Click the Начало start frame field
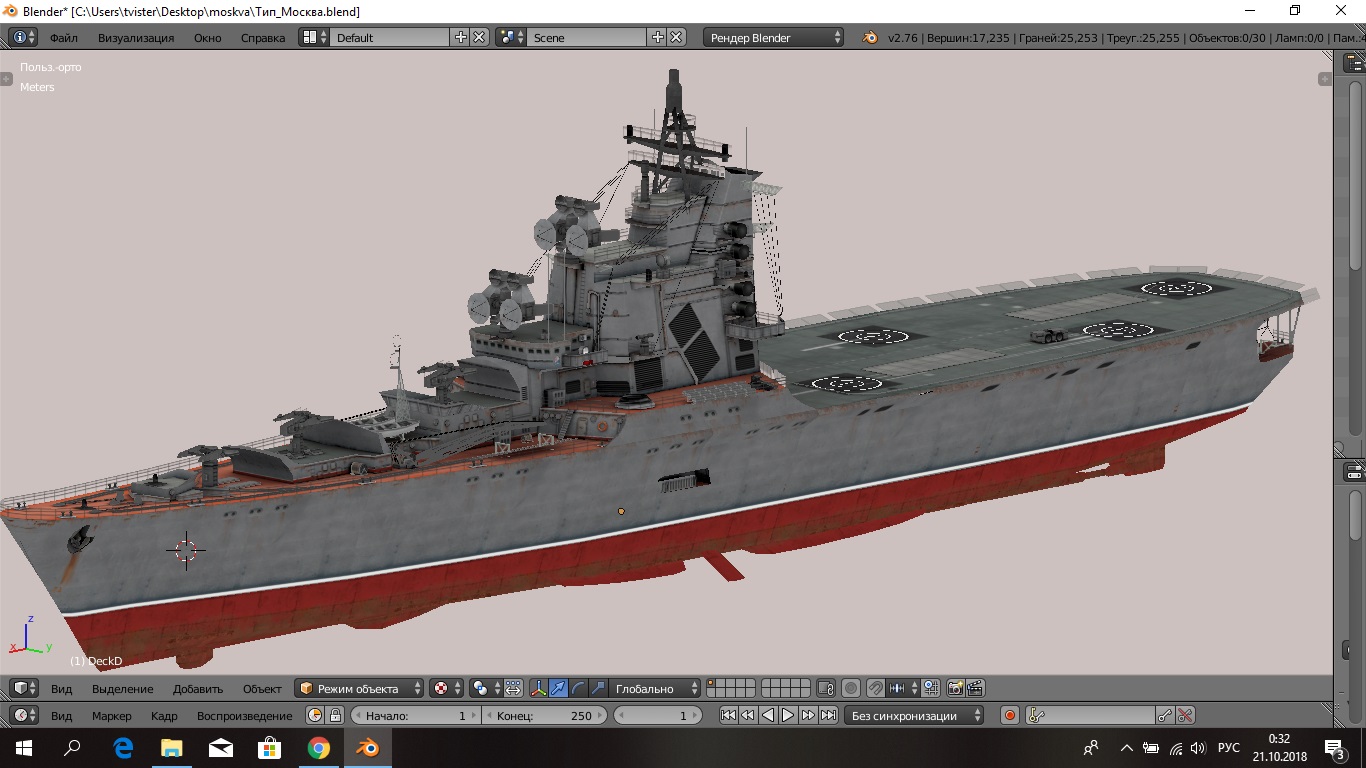Viewport: 1366px width, 768px height. (415, 716)
